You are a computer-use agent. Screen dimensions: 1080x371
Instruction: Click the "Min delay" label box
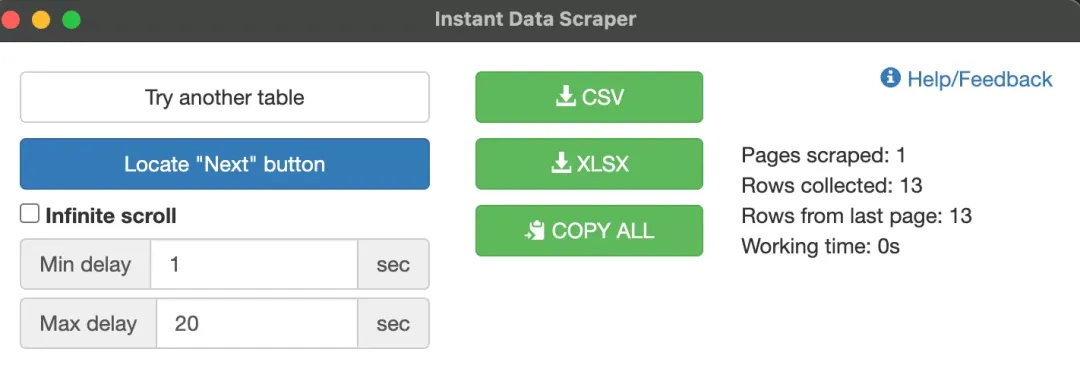85,264
